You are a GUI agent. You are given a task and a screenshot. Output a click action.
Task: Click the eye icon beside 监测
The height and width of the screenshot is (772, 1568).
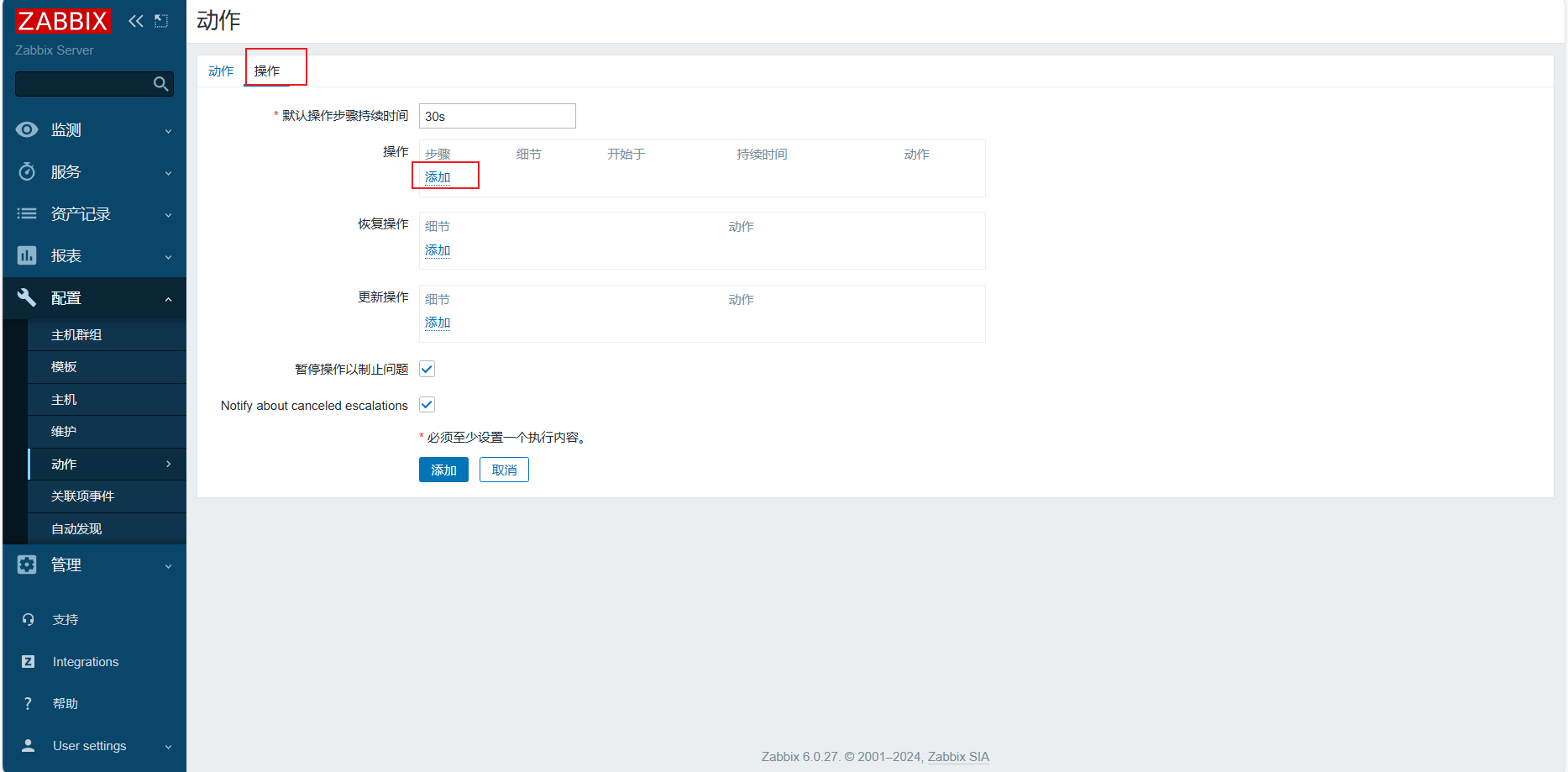[27, 129]
